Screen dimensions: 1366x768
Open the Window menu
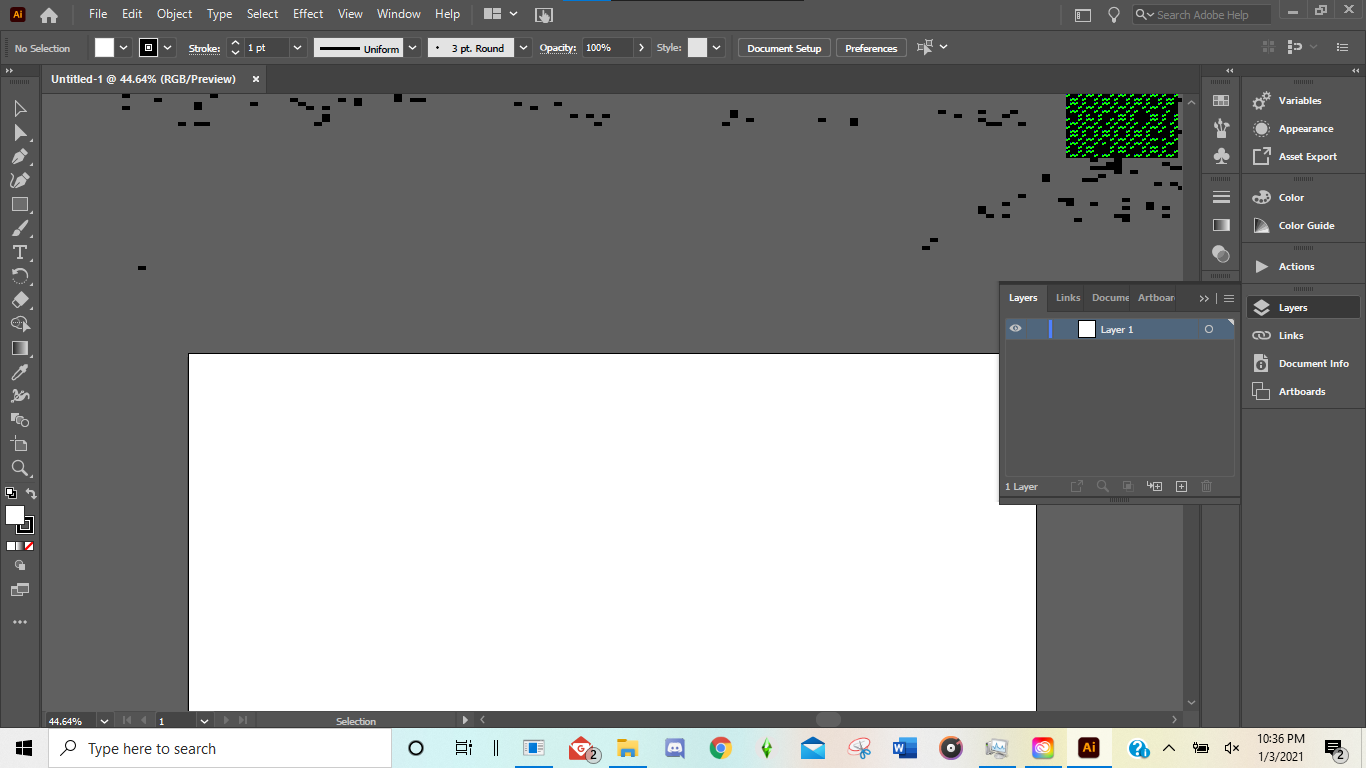click(398, 14)
